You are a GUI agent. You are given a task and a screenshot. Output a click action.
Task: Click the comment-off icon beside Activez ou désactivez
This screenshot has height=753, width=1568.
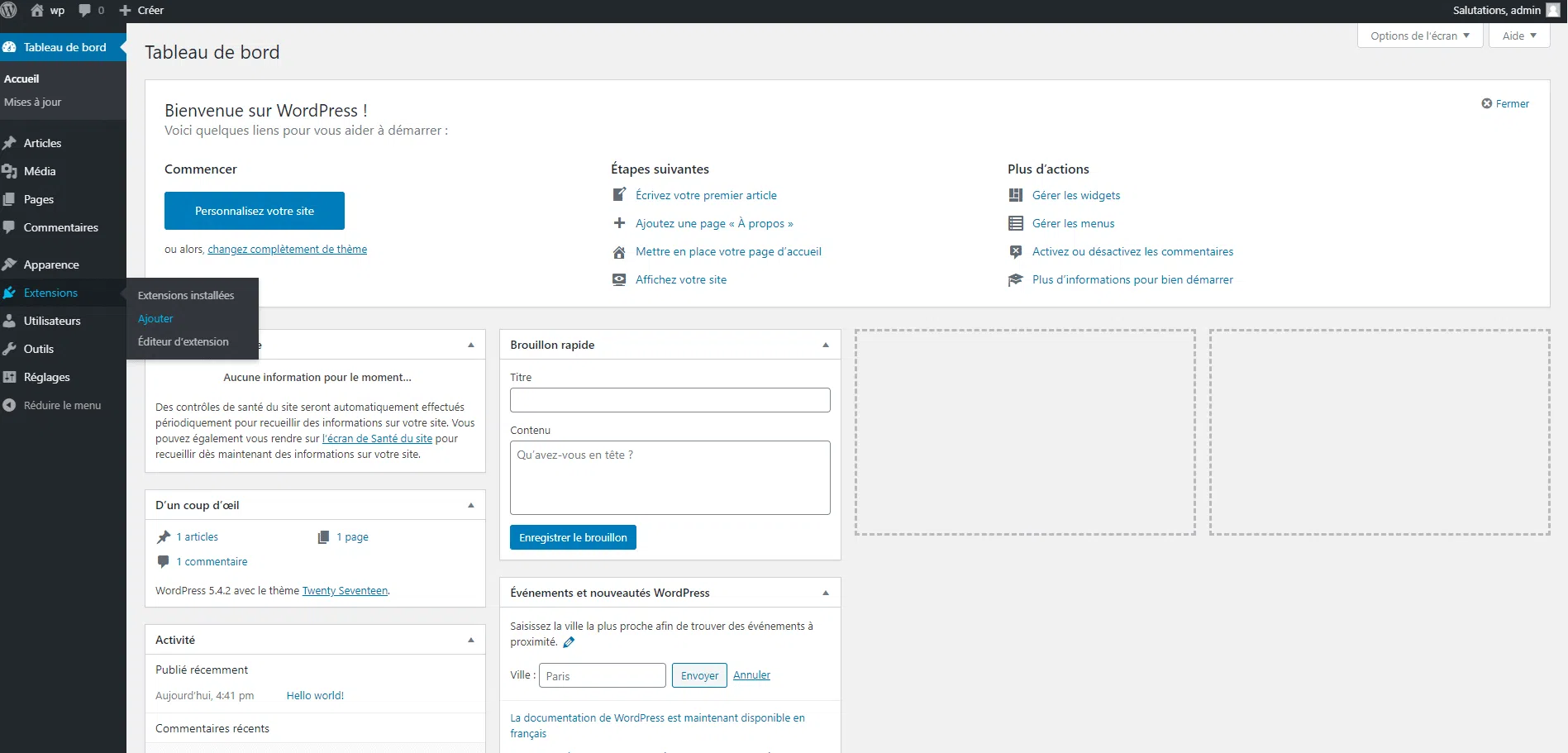pyautogui.click(x=1016, y=251)
